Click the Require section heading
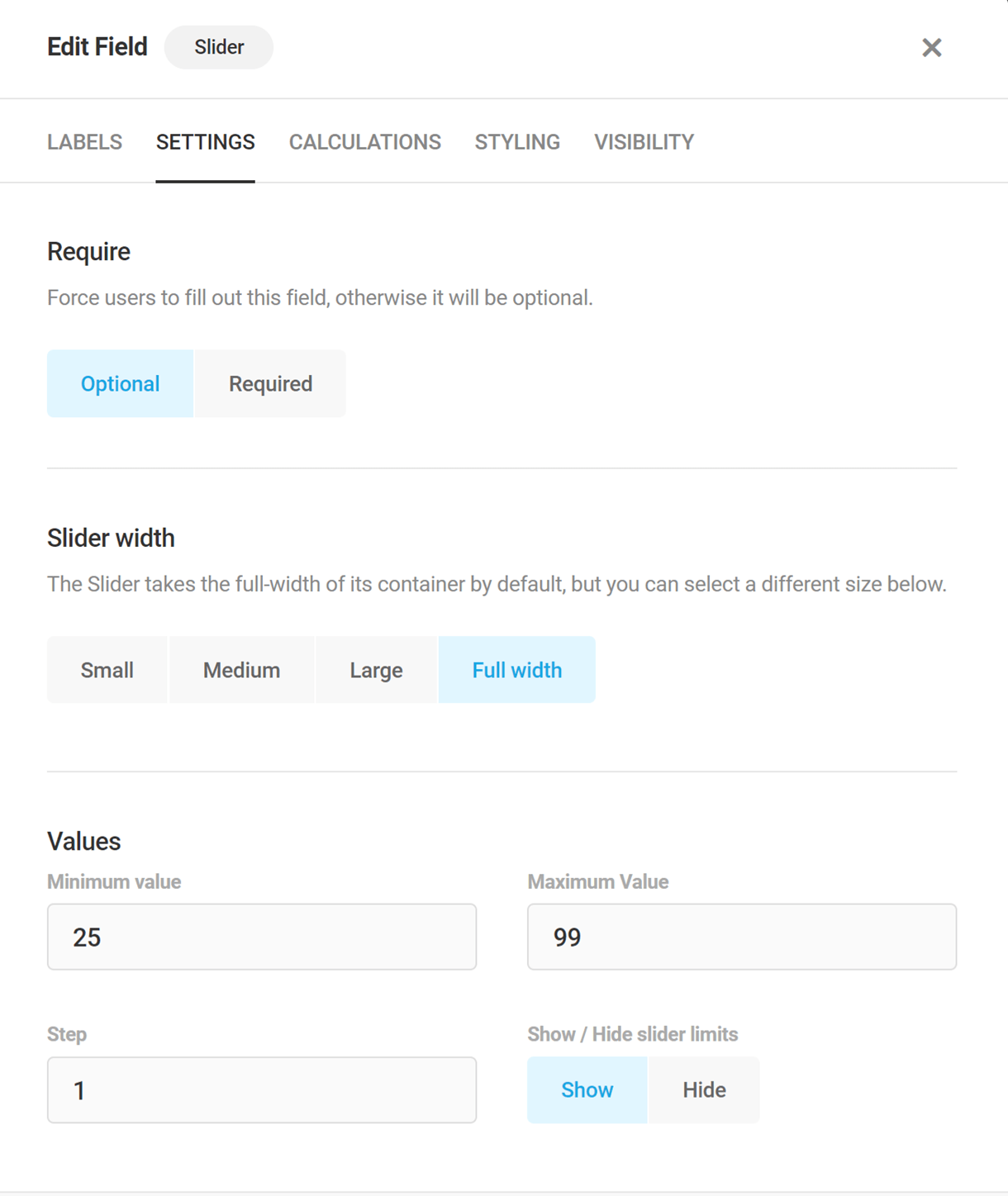Viewport: 1008px width, 1196px height. coord(88,251)
